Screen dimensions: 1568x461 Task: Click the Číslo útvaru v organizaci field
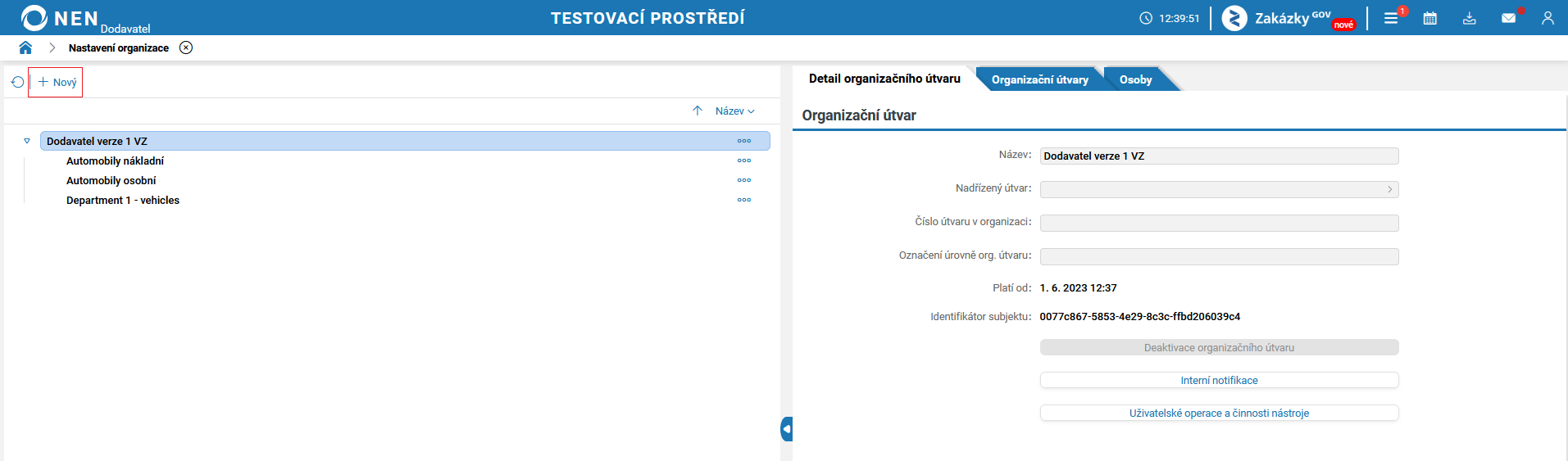[x=1219, y=223]
